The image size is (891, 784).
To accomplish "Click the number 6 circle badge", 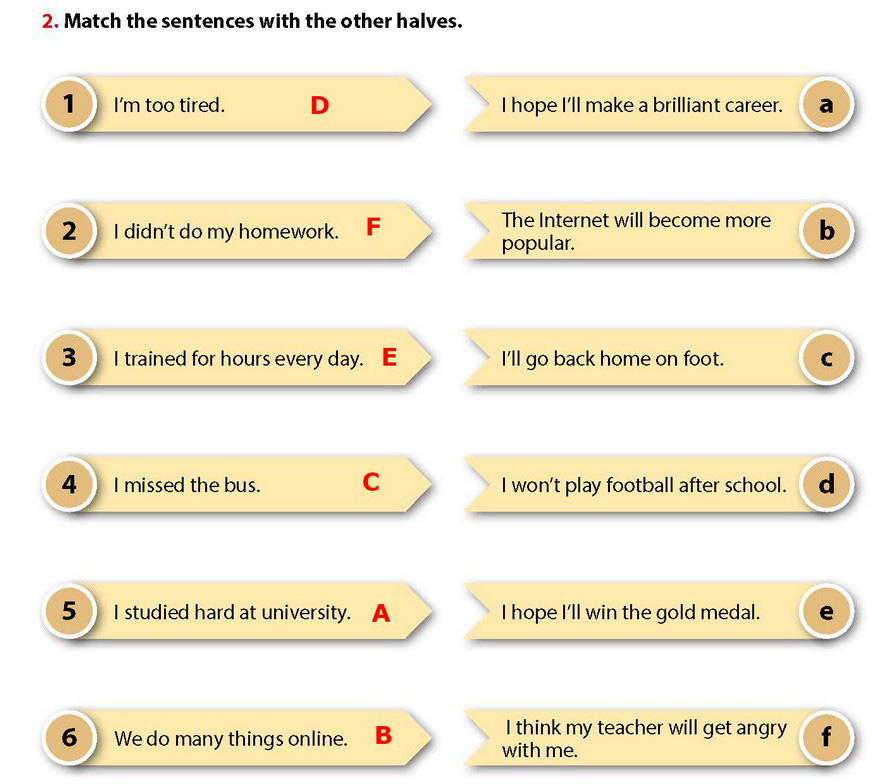I will tap(69, 738).
